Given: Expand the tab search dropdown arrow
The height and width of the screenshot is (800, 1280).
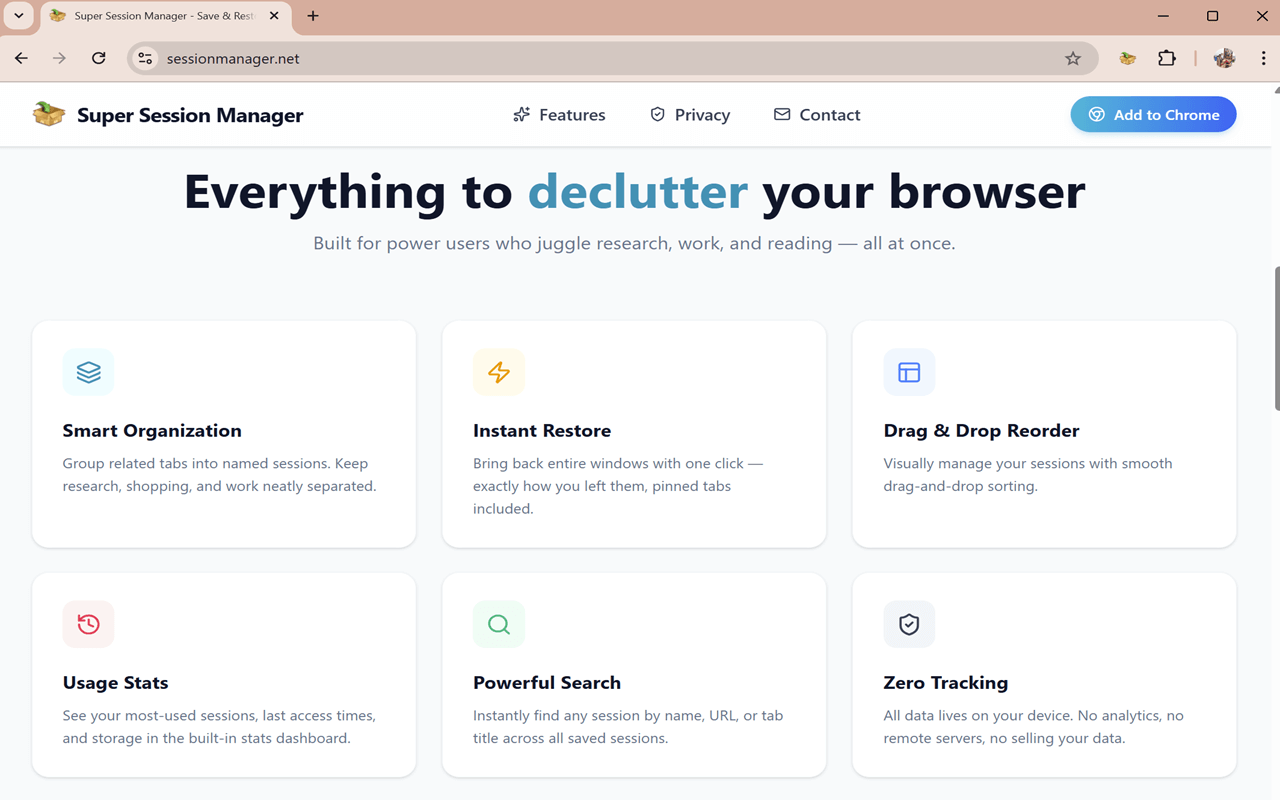Looking at the screenshot, I should (x=18, y=16).
